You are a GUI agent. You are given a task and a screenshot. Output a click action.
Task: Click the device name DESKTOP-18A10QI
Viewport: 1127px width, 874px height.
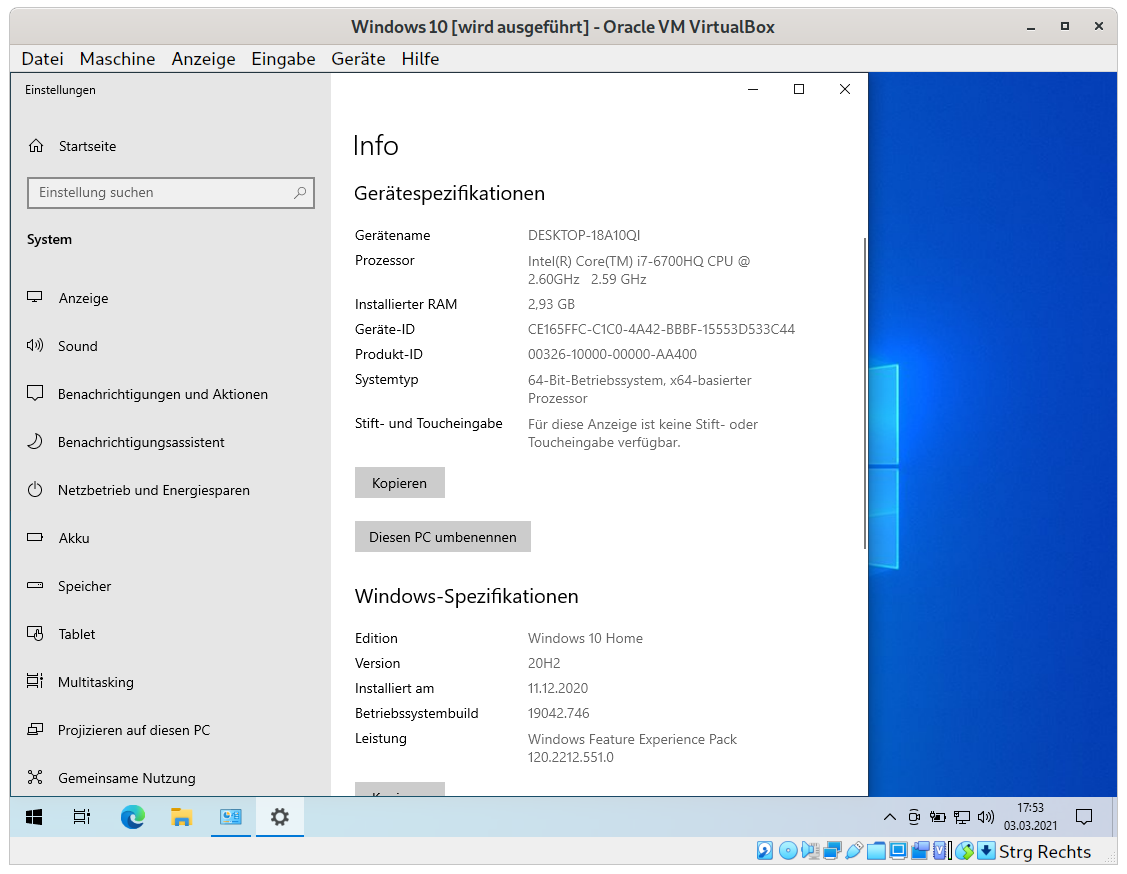[584, 235]
